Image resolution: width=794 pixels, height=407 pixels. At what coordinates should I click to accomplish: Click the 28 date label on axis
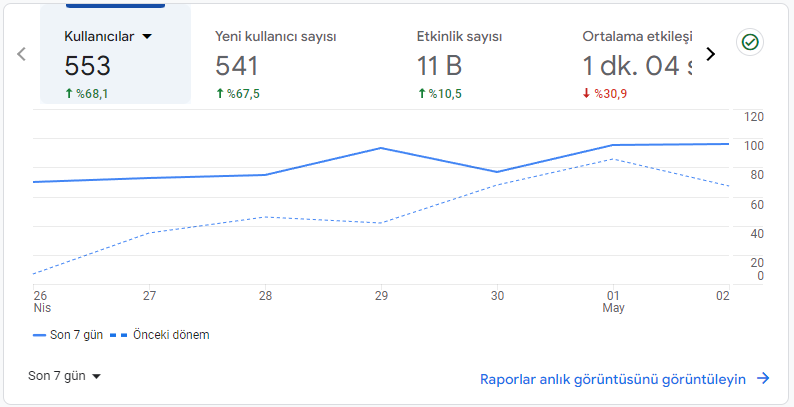pyautogui.click(x=265, y=296)
